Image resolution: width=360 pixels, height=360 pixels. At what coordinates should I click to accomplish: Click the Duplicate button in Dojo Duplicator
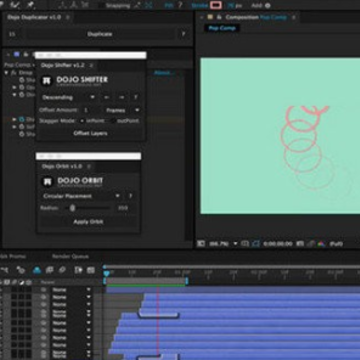(100, 34)
